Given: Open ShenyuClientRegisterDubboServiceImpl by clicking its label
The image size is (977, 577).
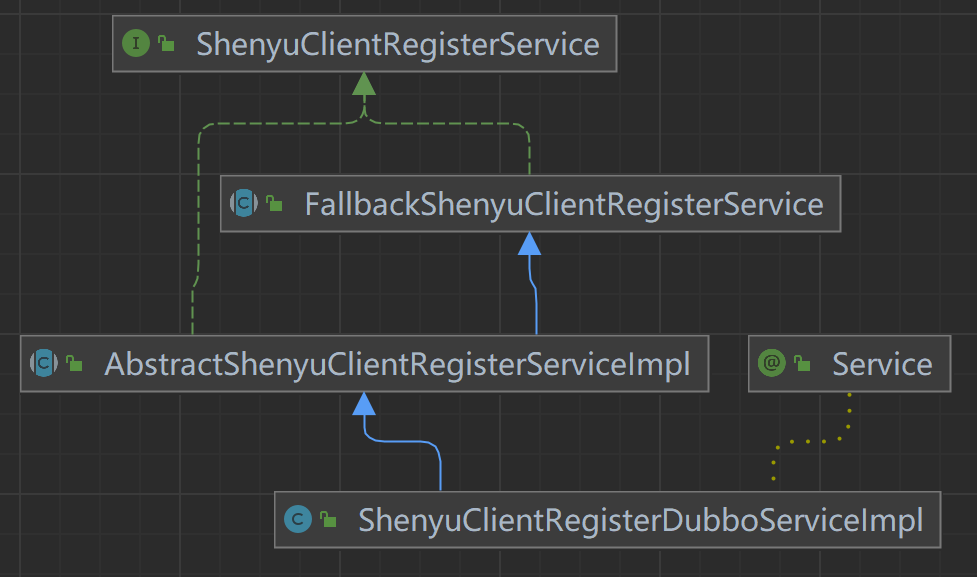Looking at the screenshot, I should pyautogui.click(x=640, y=520).
